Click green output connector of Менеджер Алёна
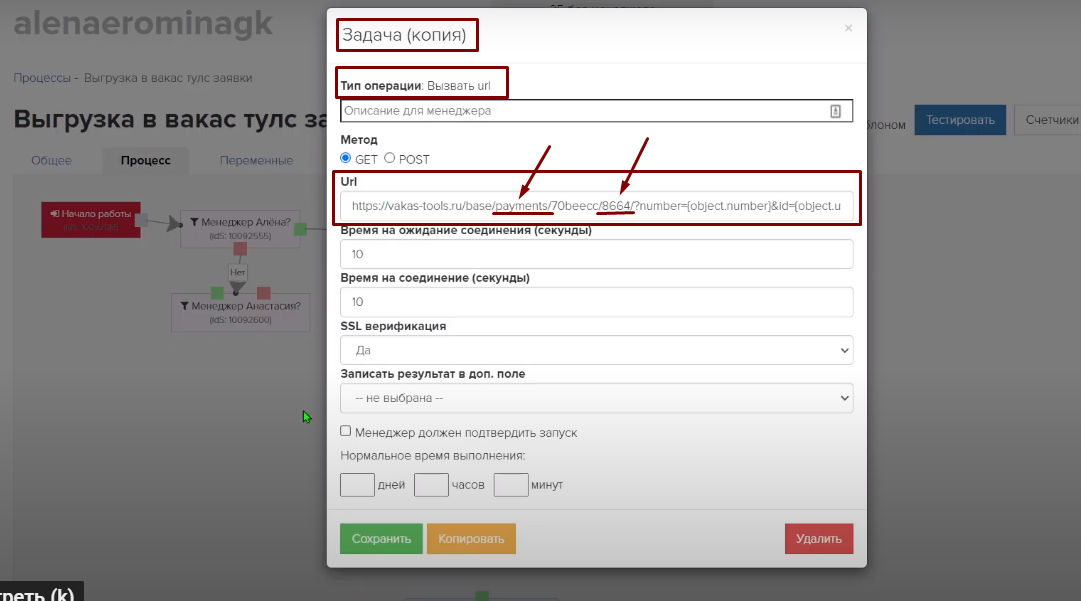Image resolution: width=1081 pixels, height=601 pixels. click(x=300, y=229)
